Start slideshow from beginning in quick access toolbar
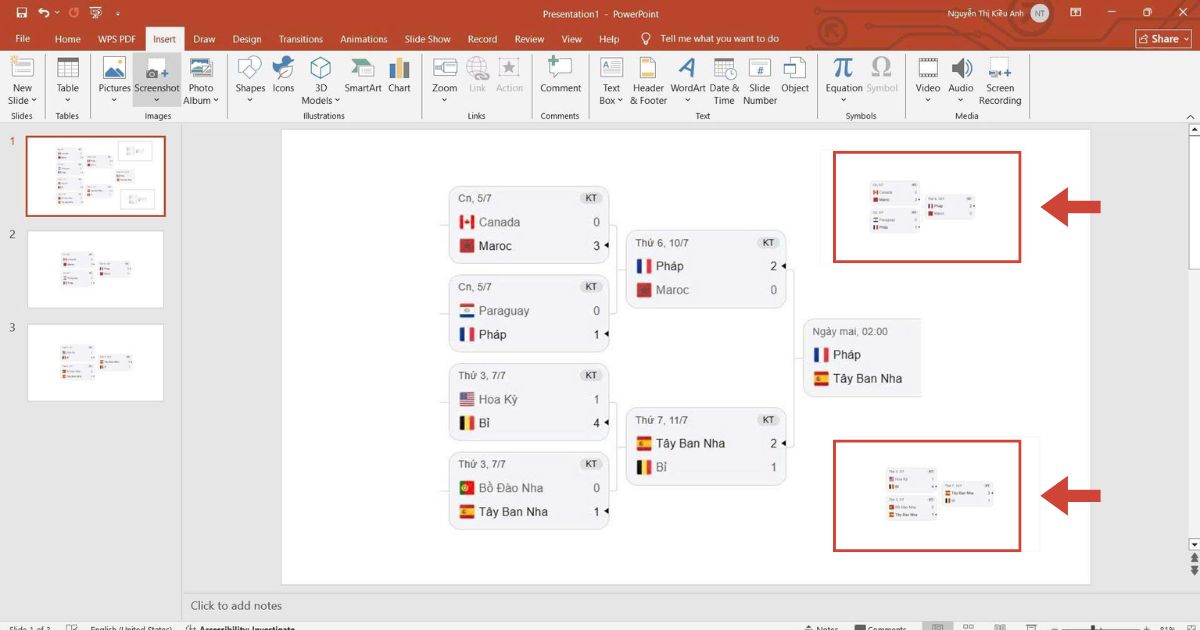 pos(97,13)
